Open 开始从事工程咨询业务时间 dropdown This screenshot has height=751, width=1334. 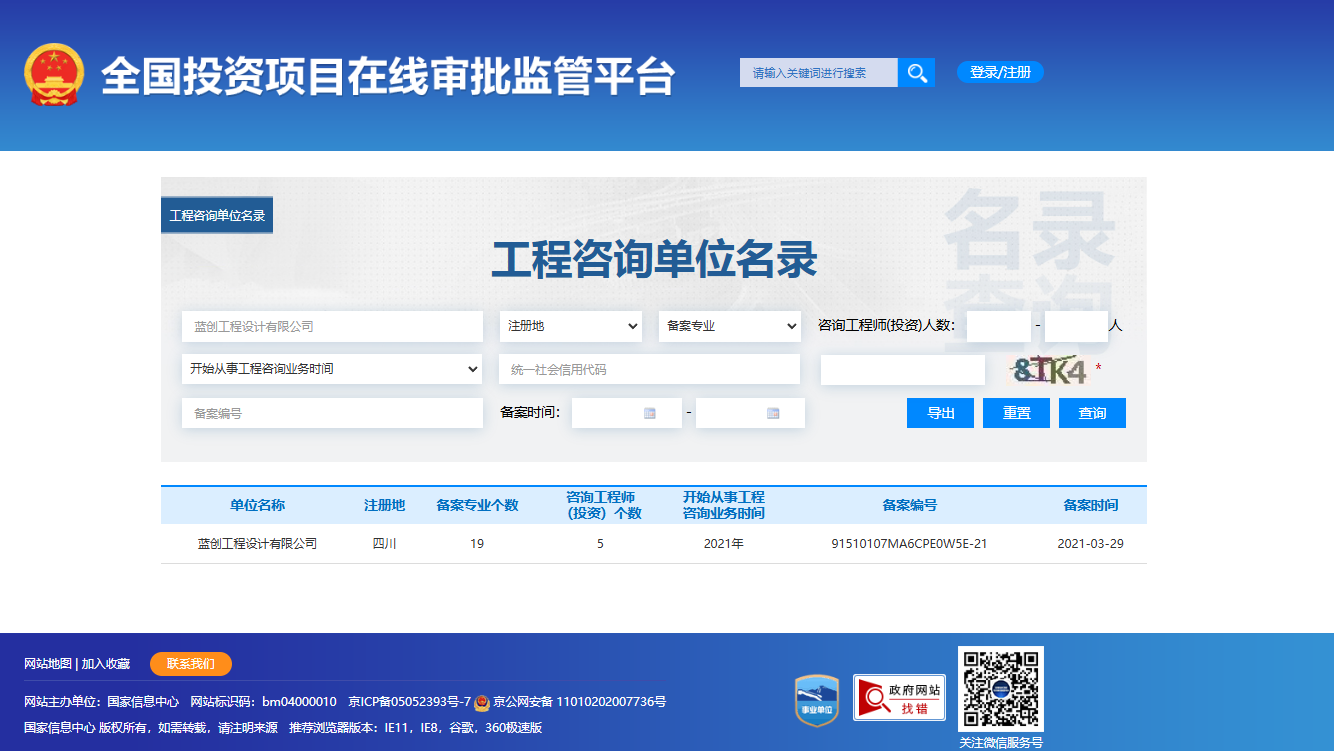(x=332, y=369)
